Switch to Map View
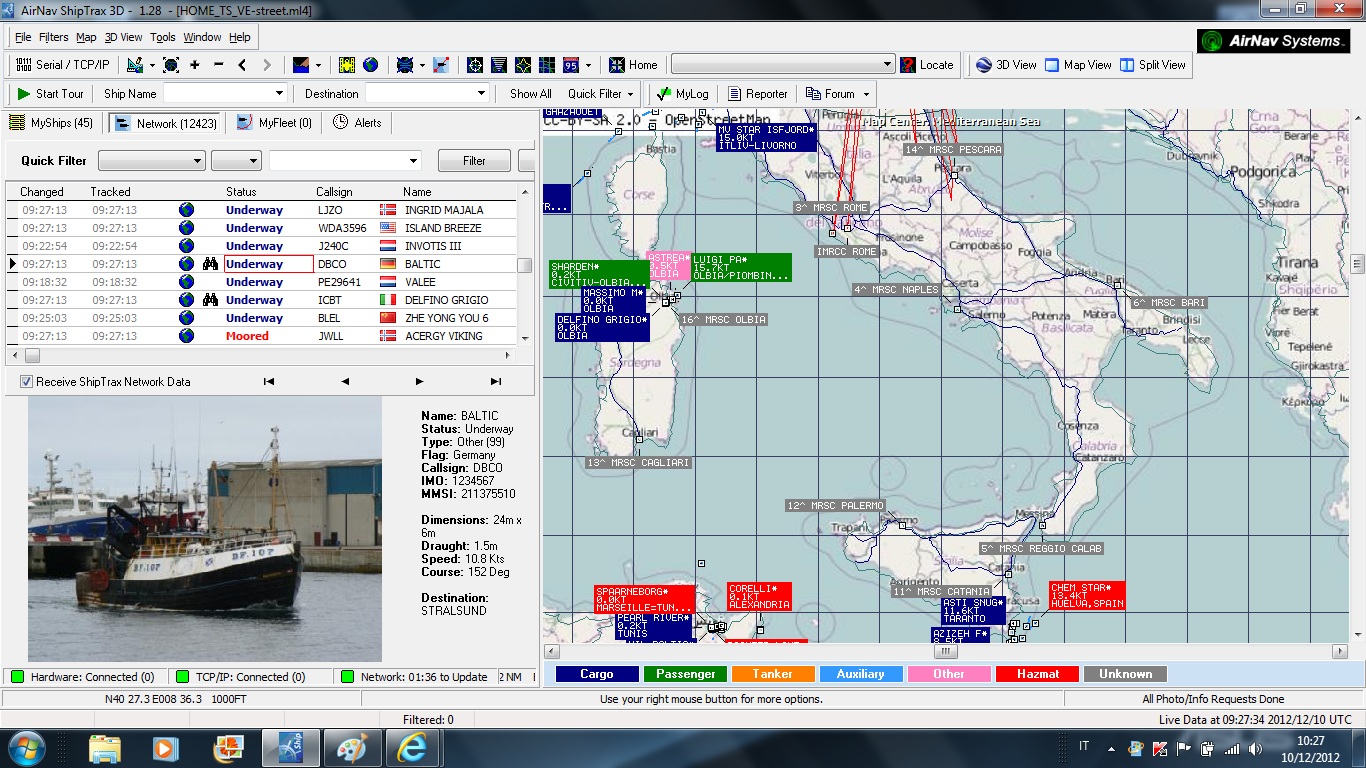This screenshot has width=1366, height=768. click(x=1078, y=65)
